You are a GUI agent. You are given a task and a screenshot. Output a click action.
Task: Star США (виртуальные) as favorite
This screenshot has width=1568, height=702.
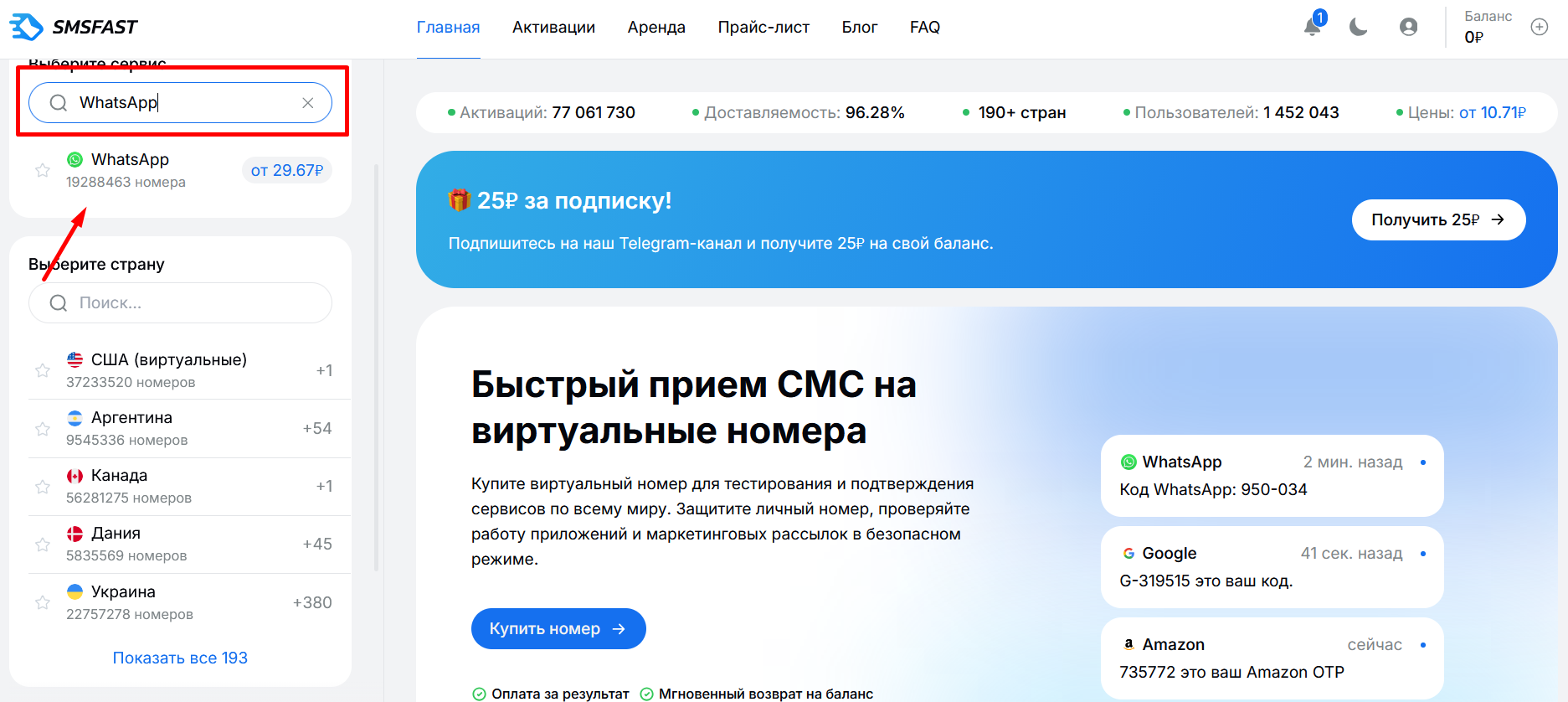[43, 370]
